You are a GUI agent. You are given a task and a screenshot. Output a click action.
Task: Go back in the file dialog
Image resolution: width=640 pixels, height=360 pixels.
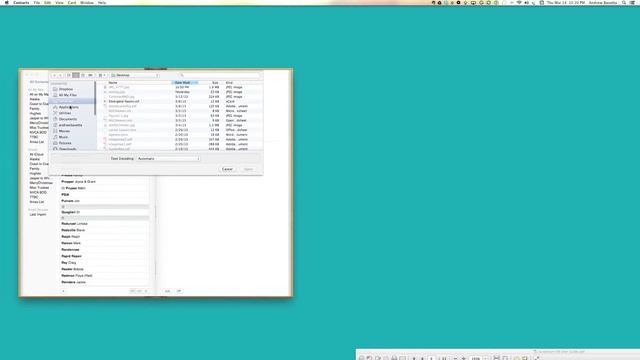(54, 75)
